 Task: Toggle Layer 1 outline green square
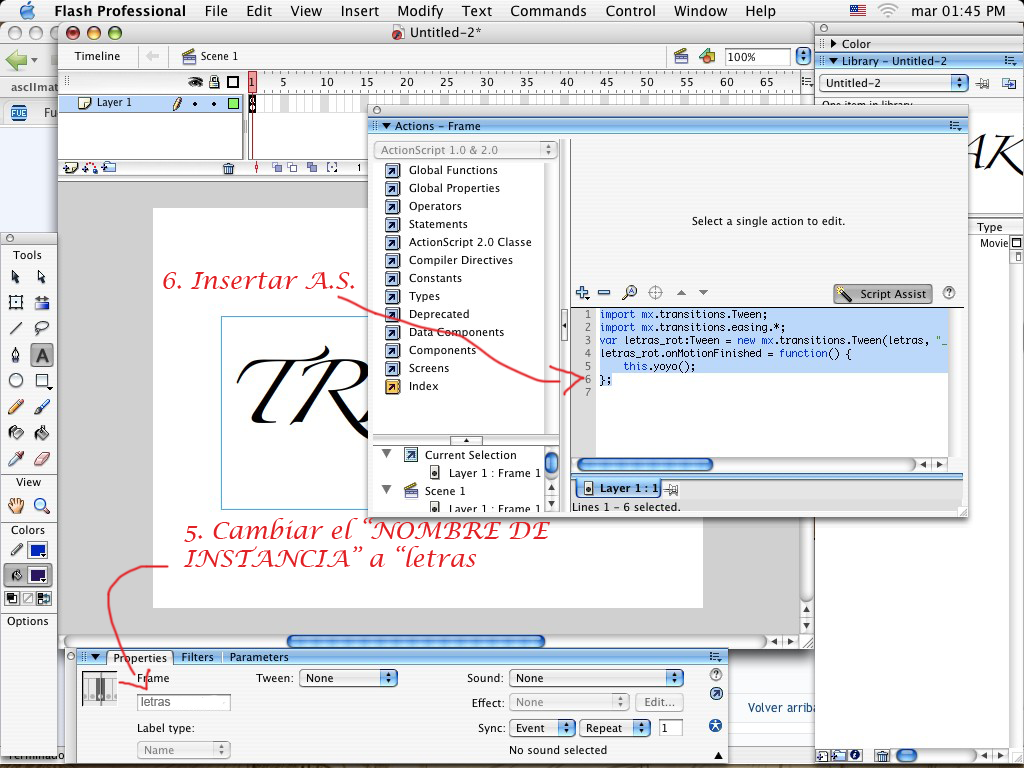(233, 103)
